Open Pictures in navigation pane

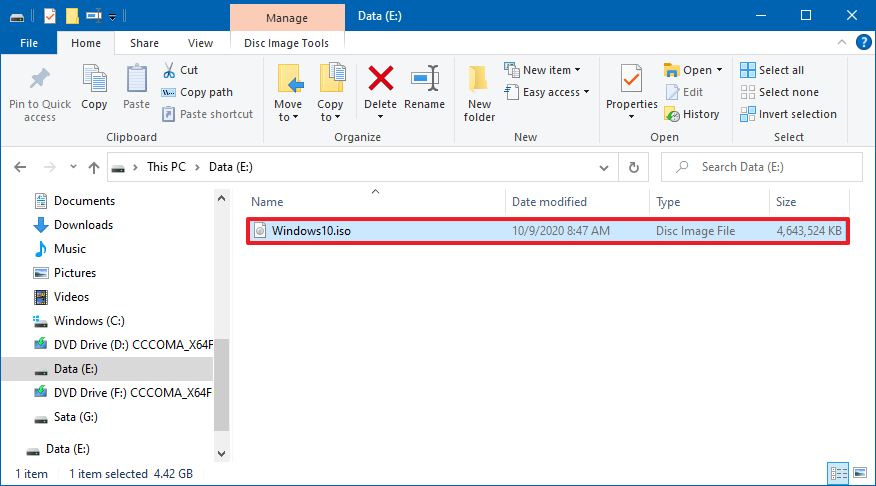(x=65, y=273)
